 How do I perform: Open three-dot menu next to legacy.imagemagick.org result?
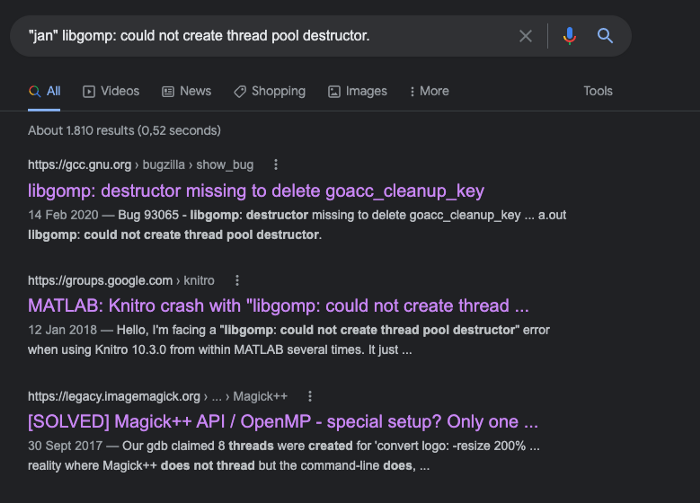click(310, 397)
